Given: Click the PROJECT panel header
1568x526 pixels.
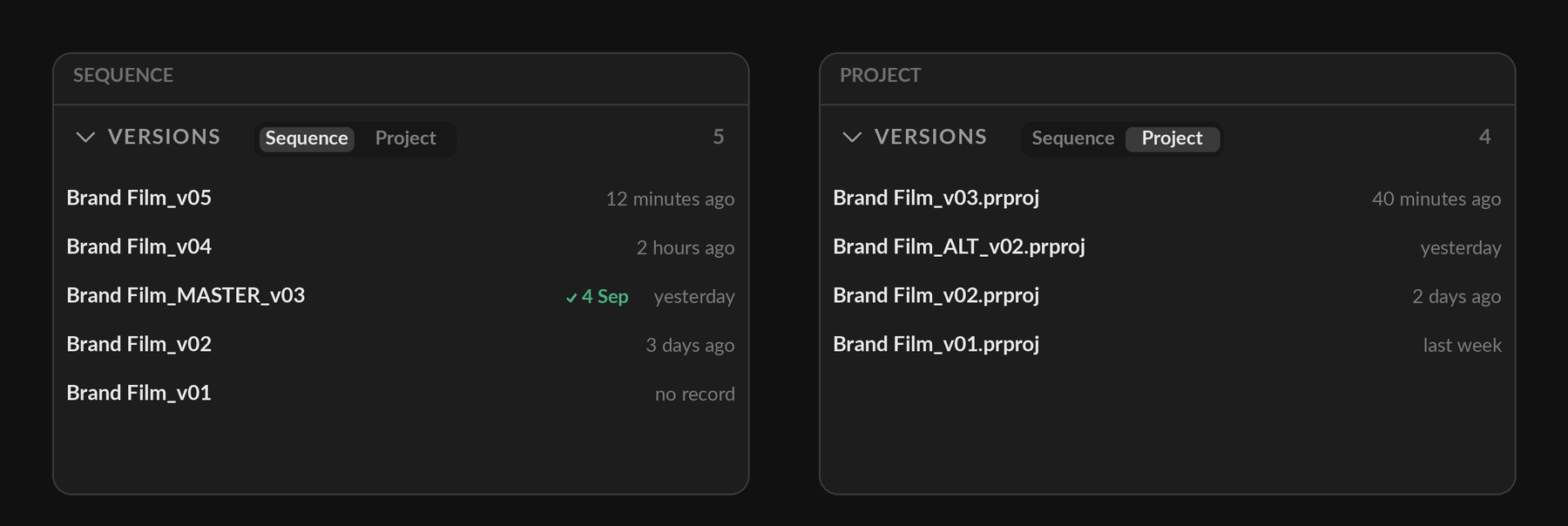Looking at the screenshot, I should pyautogui.click(x=880, y=76).
